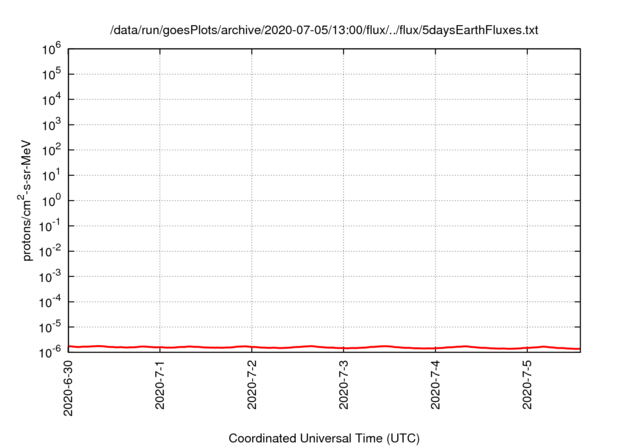This screenshot has width=640, height=448.
Task: Click the 10^0 y-axis tick label
Action: [51, 200]
